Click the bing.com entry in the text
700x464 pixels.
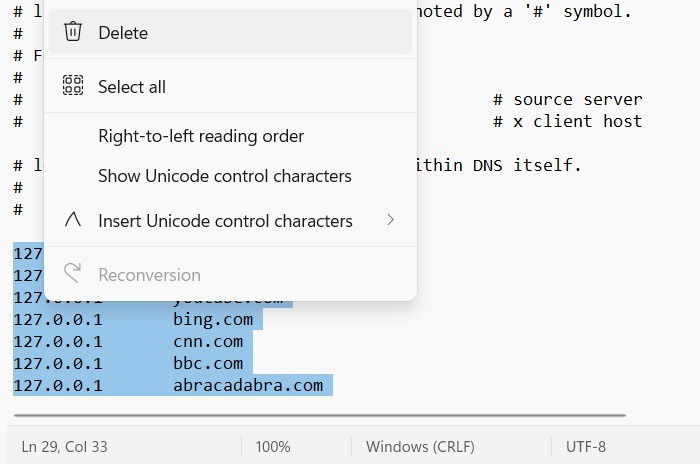click(213, 319)
